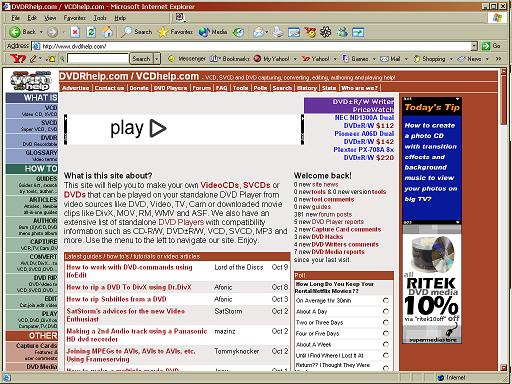Open the Favorites star toolbar button

(175, 32)
